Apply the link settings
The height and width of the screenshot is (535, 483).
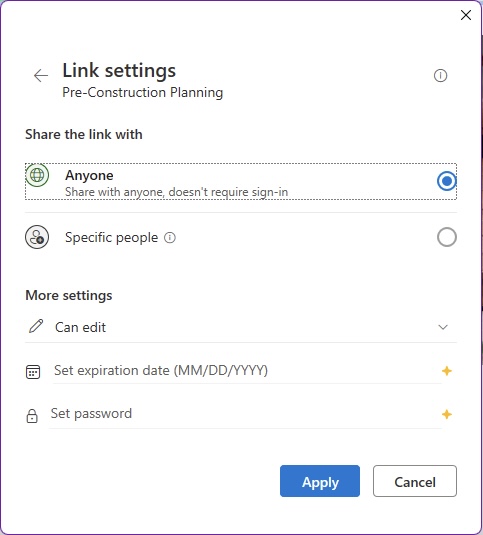(x=320, y=481)
